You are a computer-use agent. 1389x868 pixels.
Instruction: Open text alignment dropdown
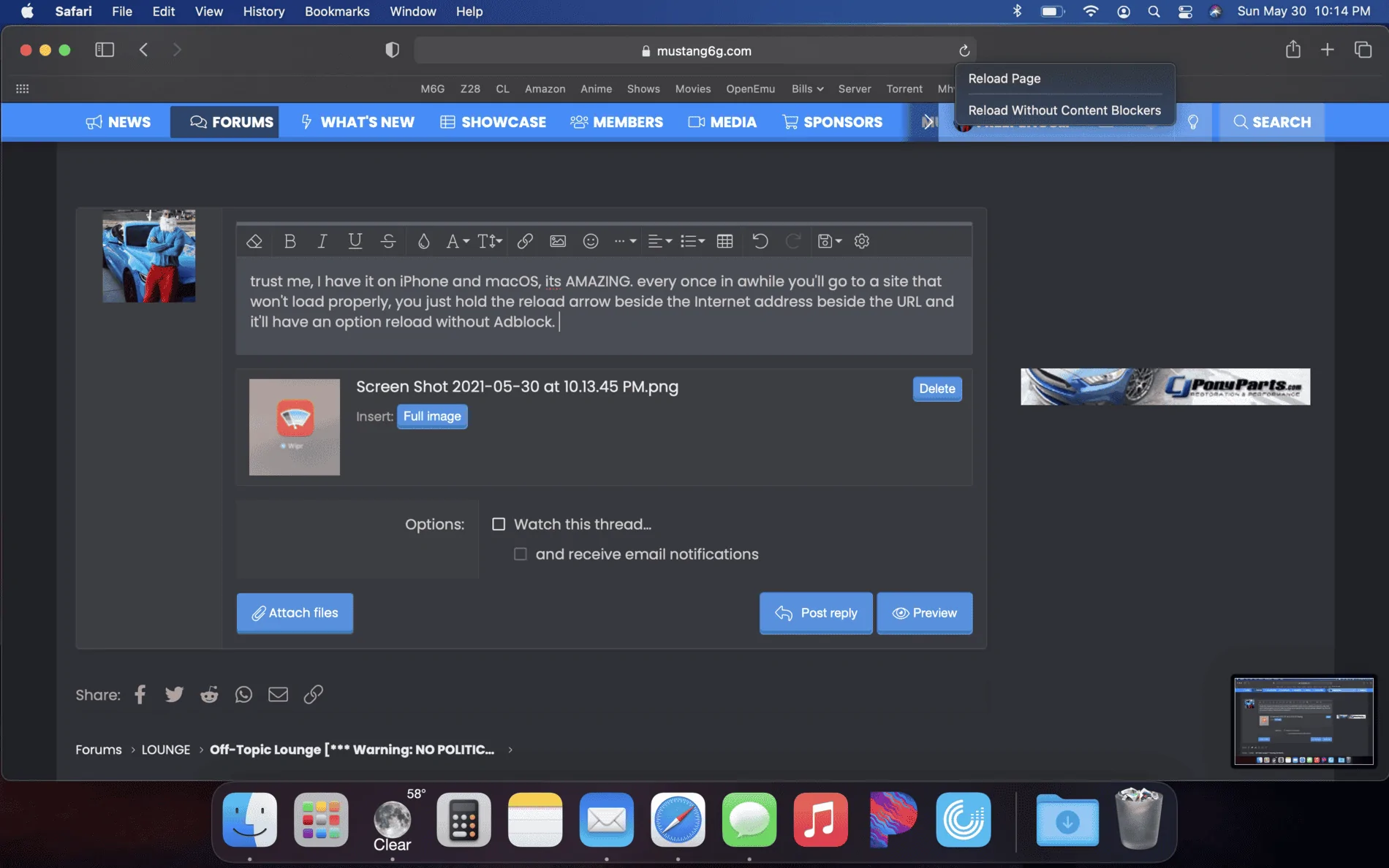pos(659,241)
